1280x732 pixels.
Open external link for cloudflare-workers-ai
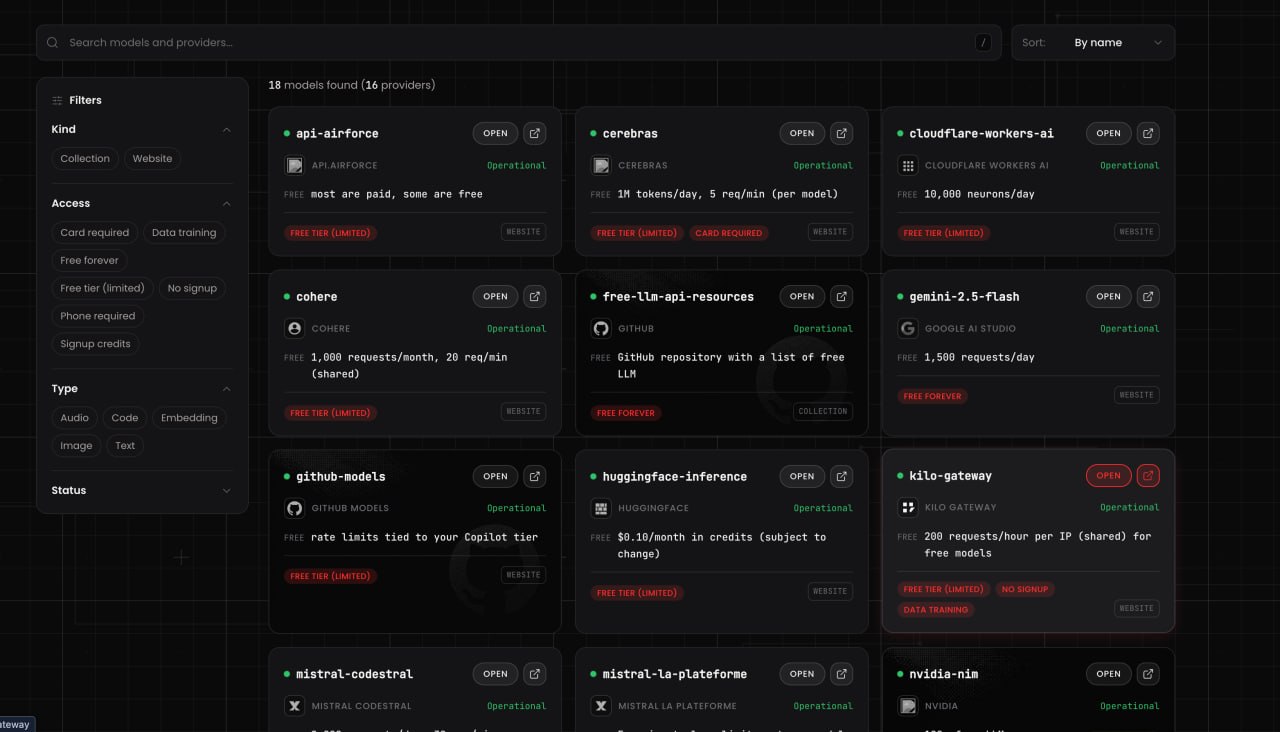pos(1148,133)
